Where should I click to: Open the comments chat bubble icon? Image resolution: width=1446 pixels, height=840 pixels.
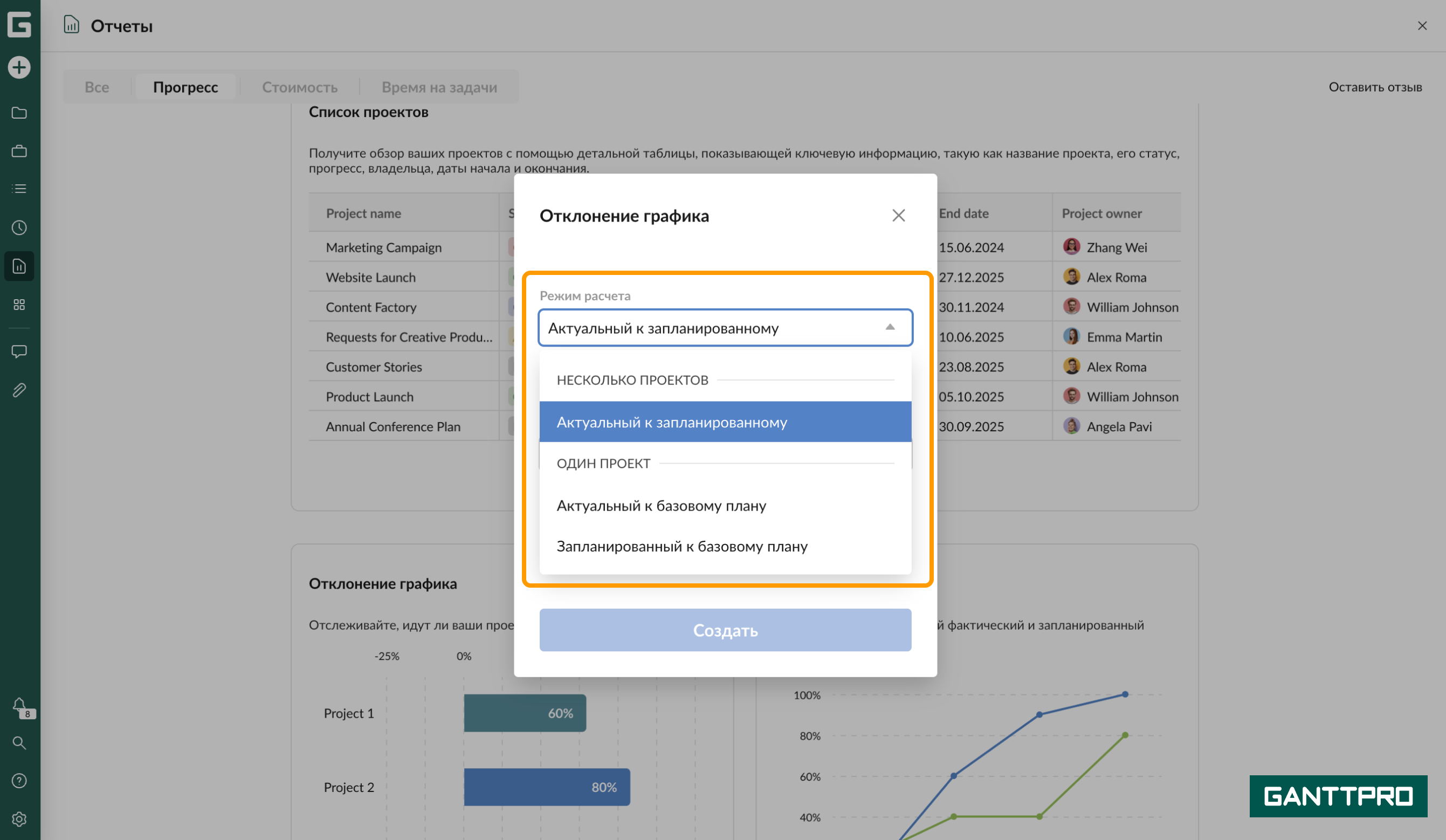[x=19, y=351]
